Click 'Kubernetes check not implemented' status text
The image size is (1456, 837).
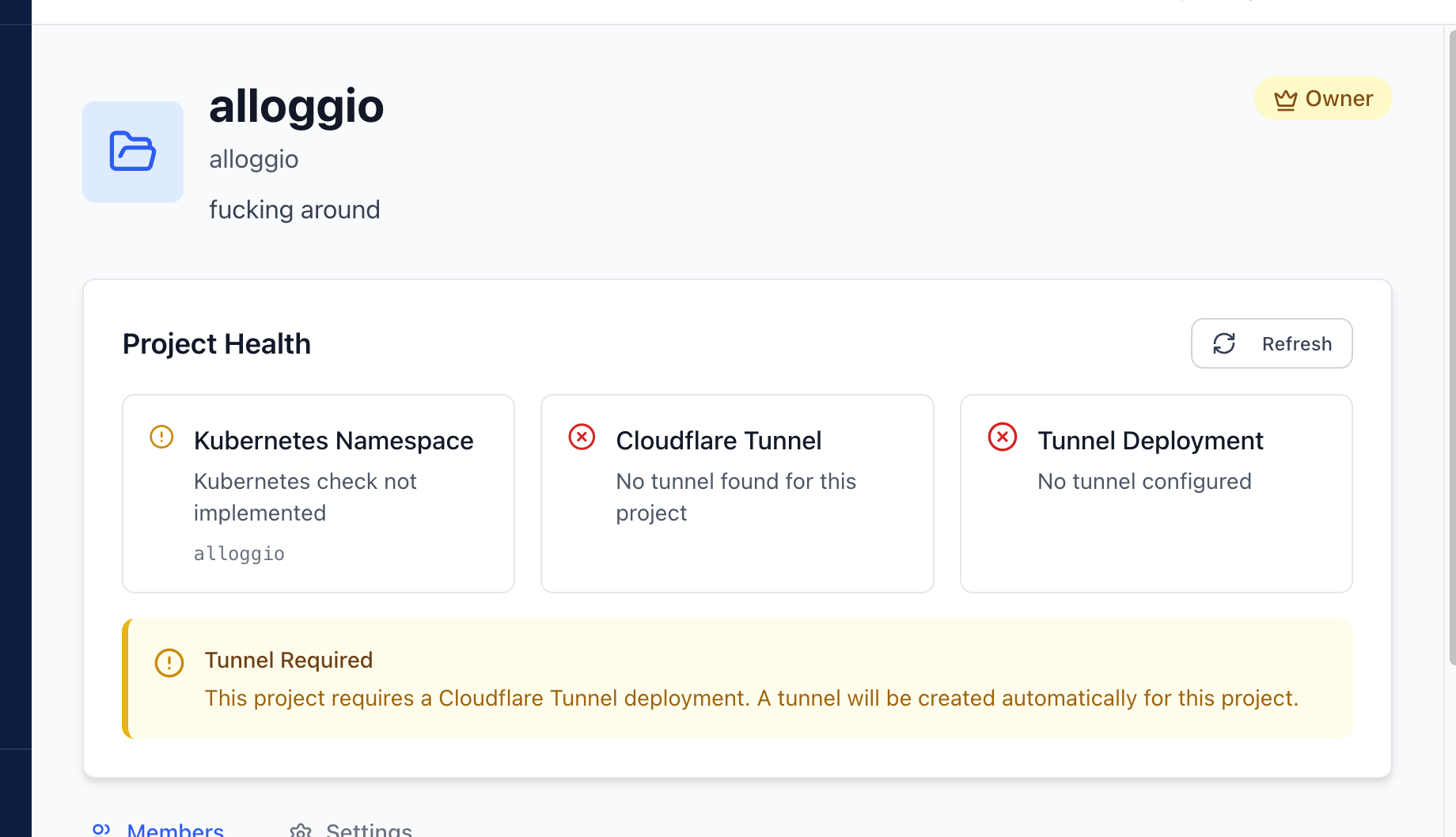click(305, 497)
